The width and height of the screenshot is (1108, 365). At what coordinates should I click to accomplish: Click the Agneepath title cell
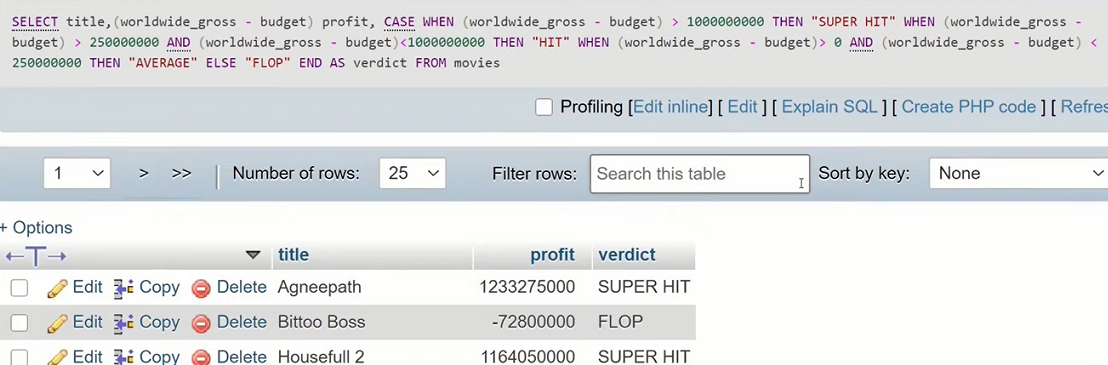point(319,287)
